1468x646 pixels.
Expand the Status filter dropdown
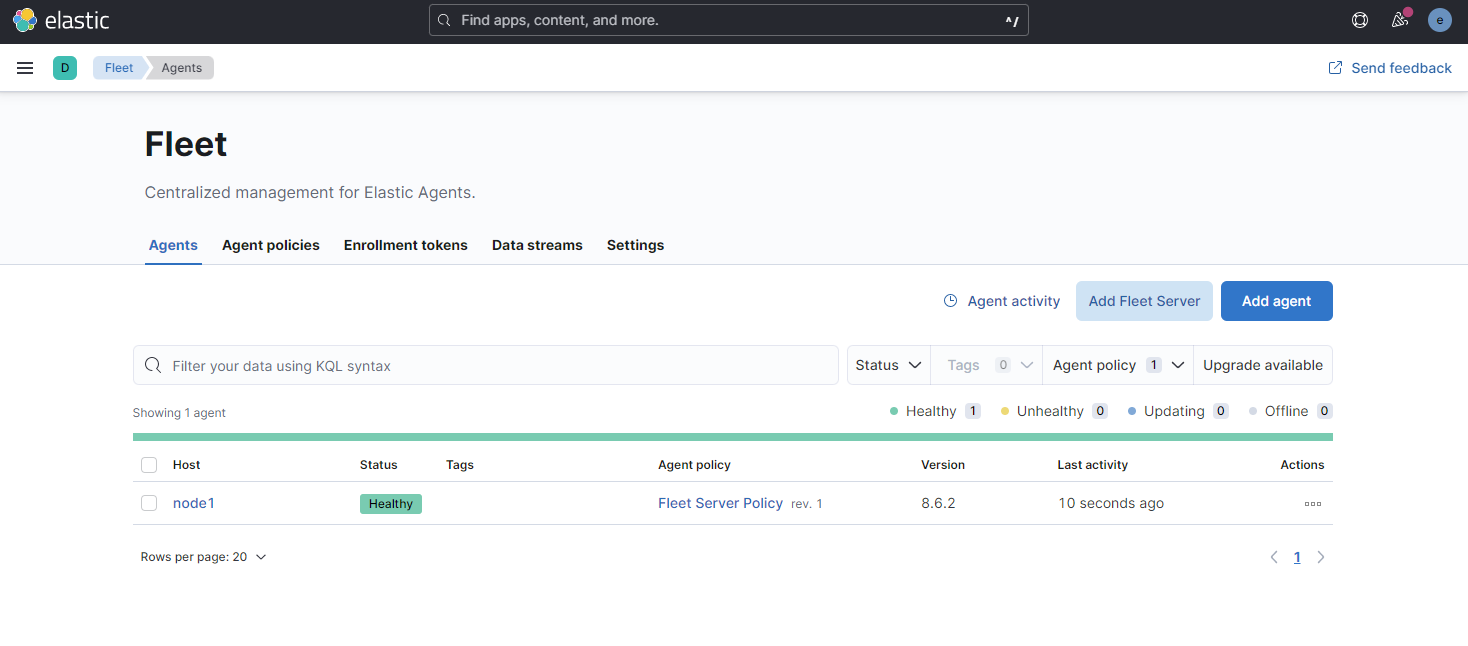[x=888, y=365]
